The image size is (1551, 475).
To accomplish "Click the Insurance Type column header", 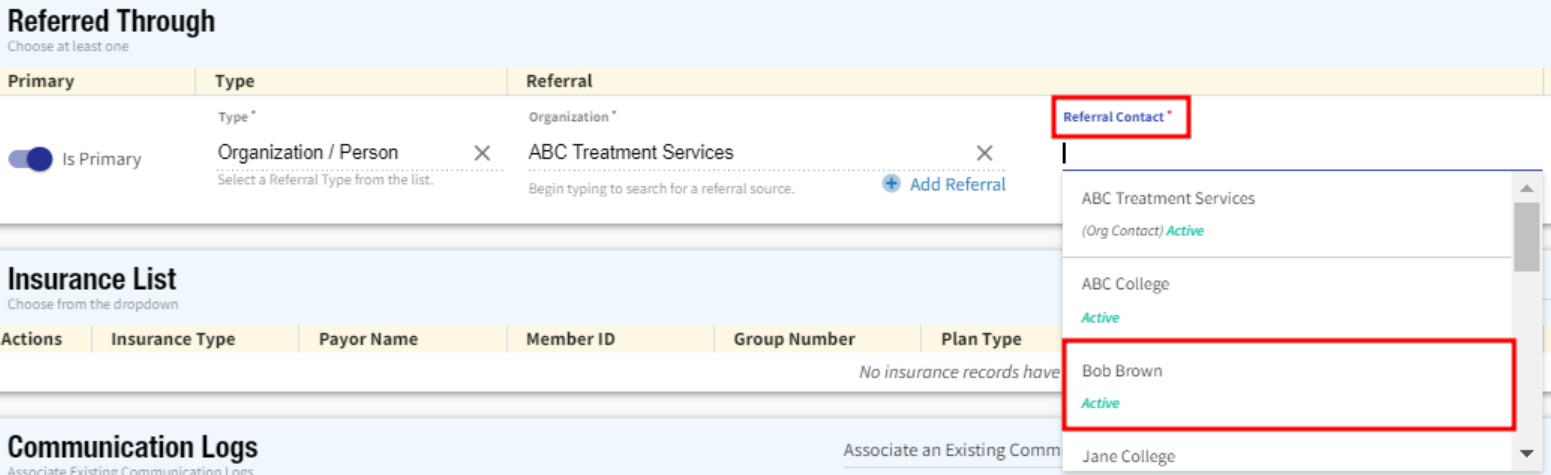I will [x=173, y=339].
